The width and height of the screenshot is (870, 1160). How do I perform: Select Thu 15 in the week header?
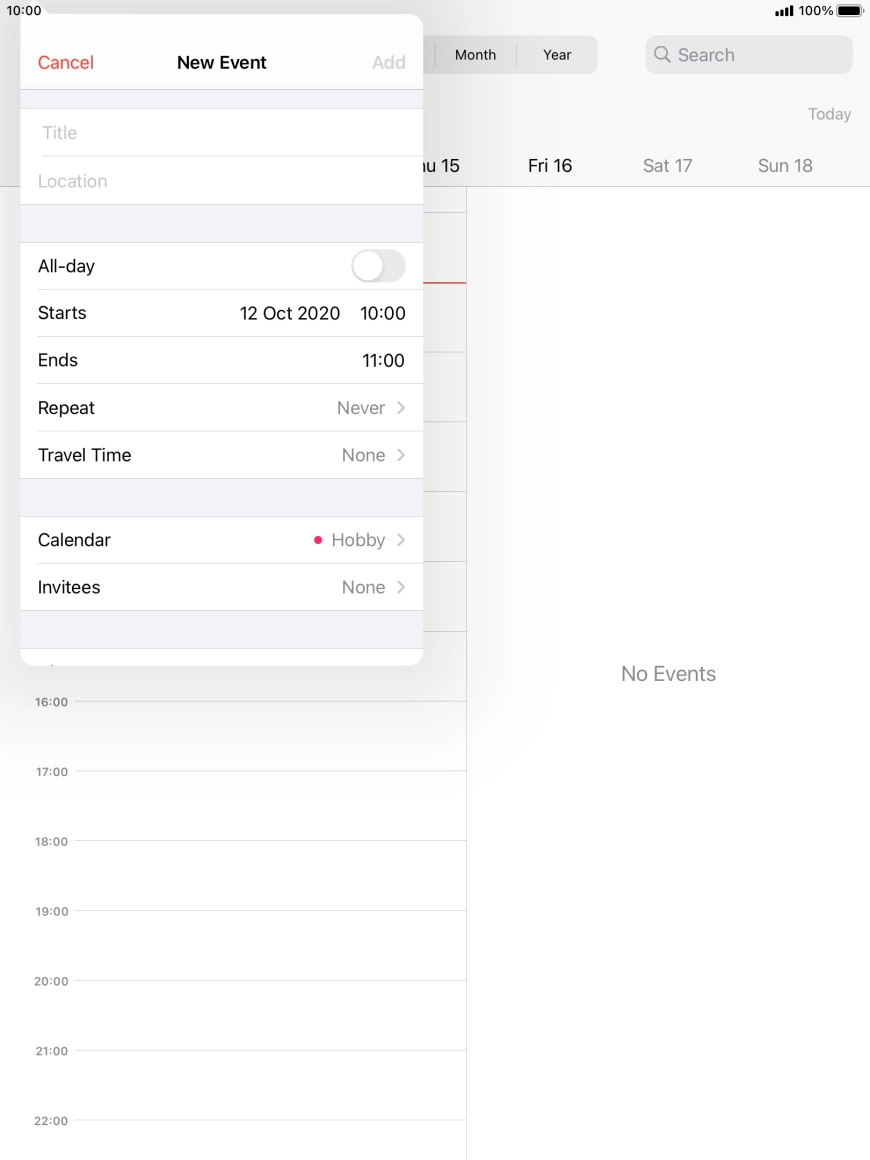442,166
